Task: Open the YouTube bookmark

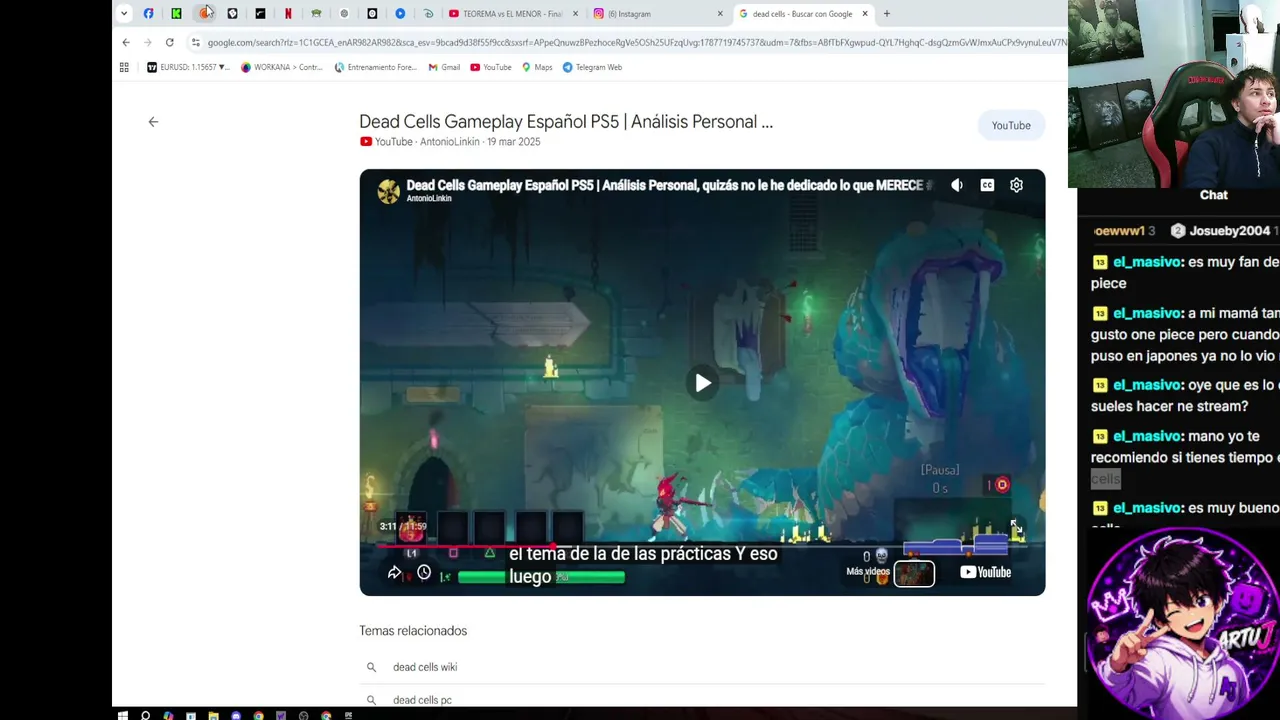Action: coord(491,67)
